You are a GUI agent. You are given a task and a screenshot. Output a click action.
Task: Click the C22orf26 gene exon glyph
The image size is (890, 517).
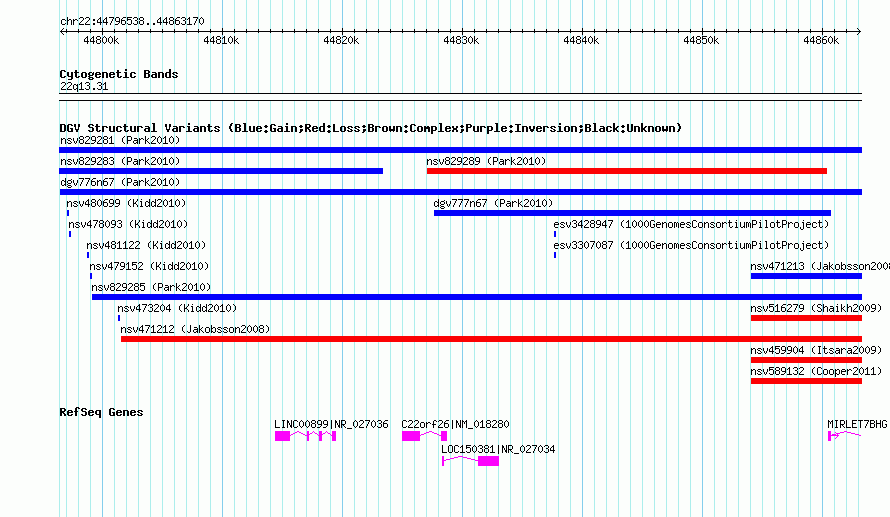coord(425,436)
